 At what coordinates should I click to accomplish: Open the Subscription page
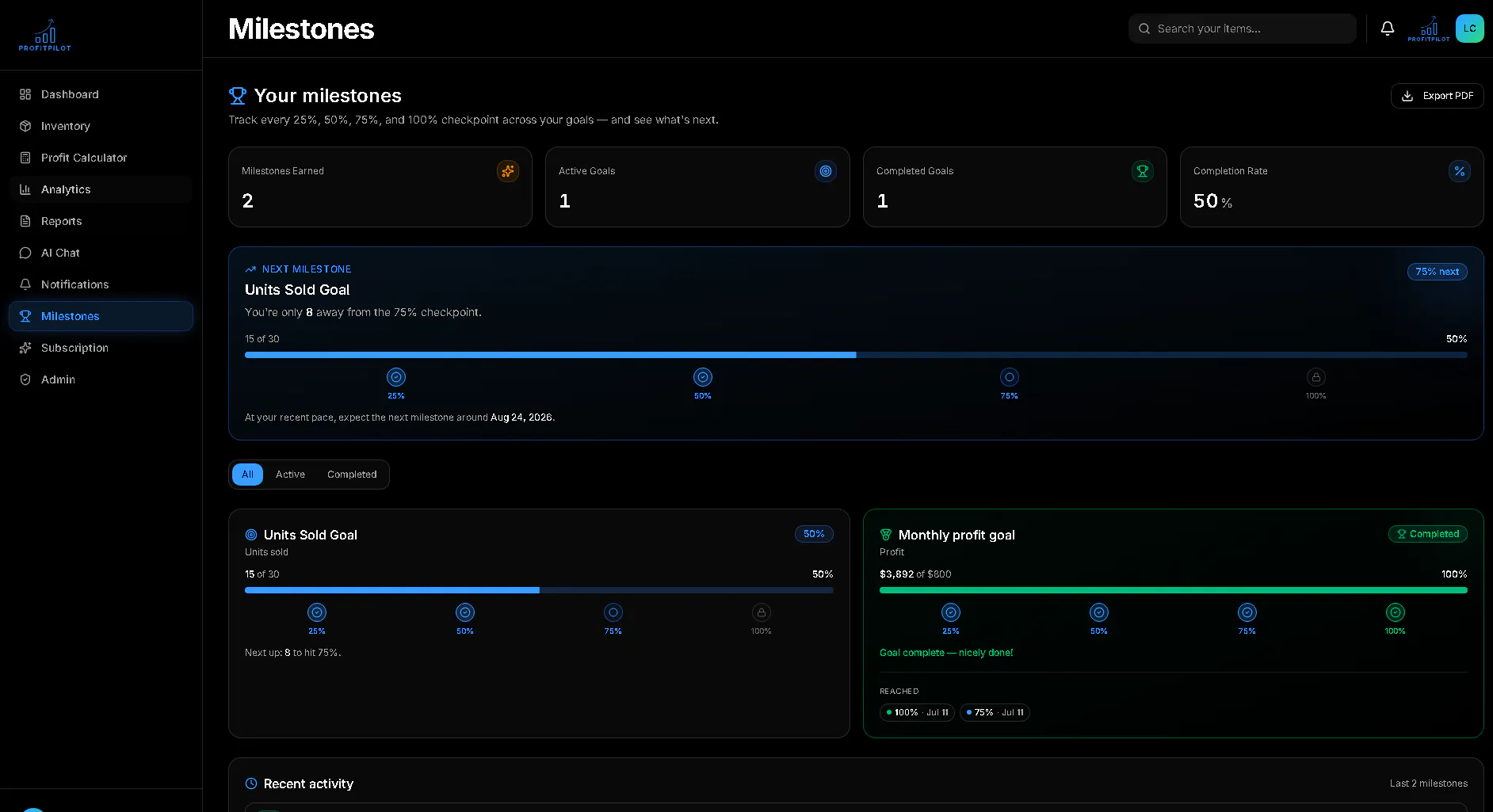pos(101,348)
